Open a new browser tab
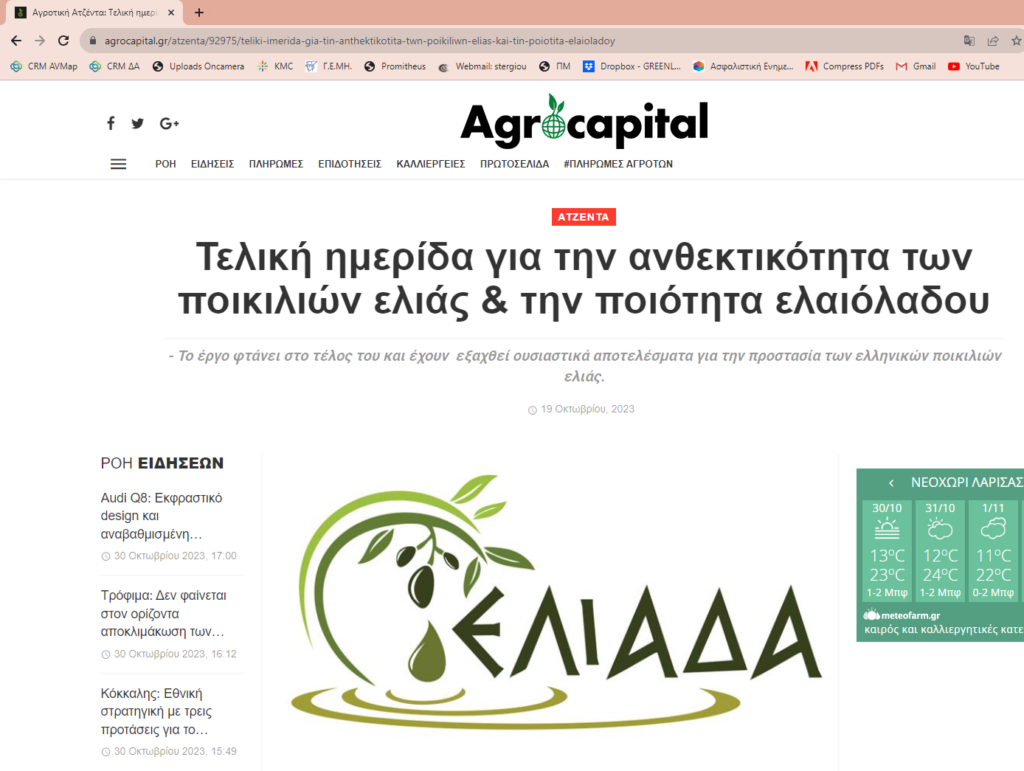 click(x=199, y=13)
